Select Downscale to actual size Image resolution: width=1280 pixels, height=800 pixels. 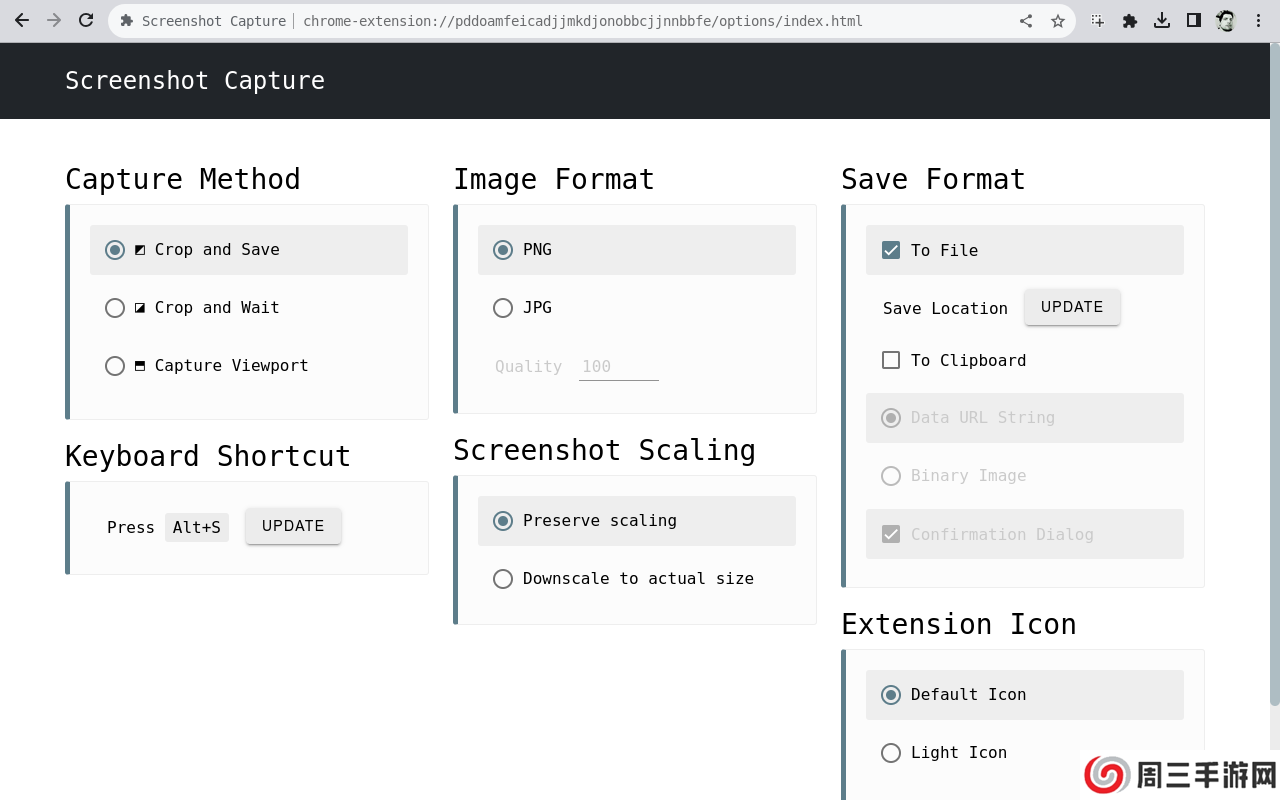(503, 579)
